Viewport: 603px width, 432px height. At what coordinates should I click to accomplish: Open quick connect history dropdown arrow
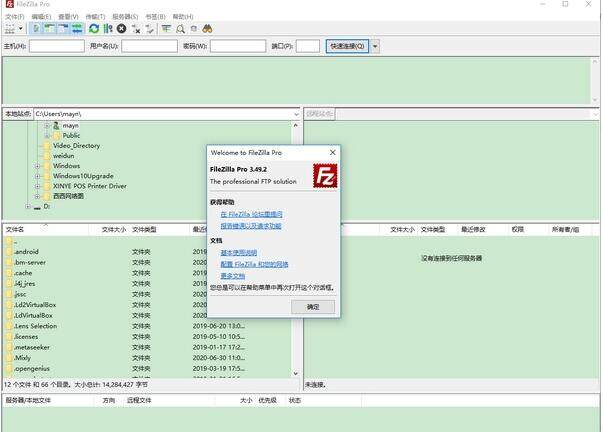click(x=375, y=47)
